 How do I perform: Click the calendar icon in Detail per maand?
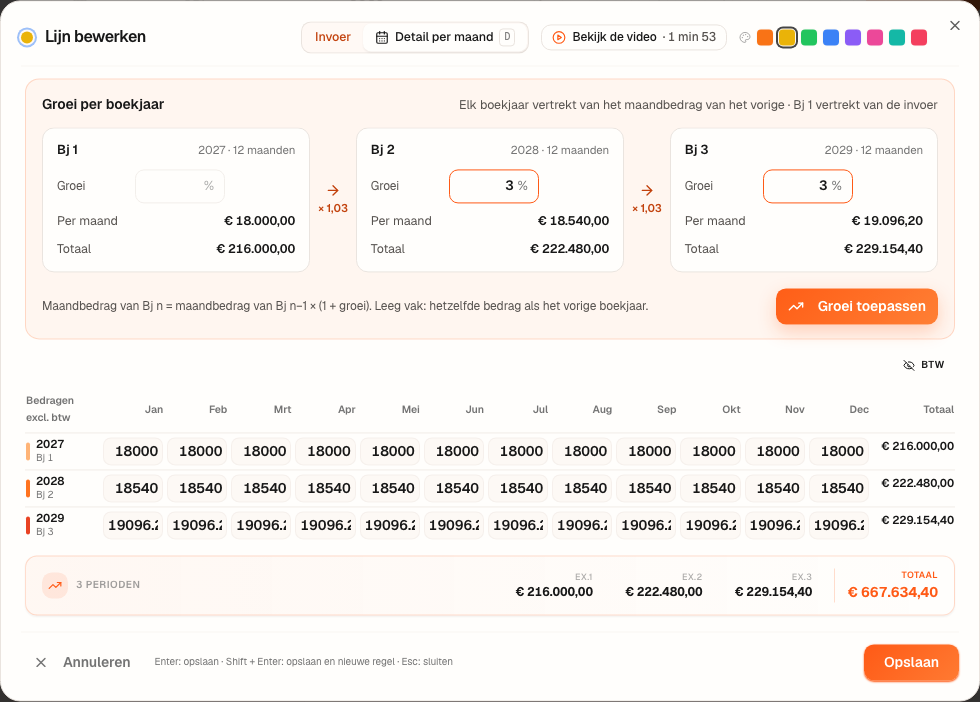381,38
